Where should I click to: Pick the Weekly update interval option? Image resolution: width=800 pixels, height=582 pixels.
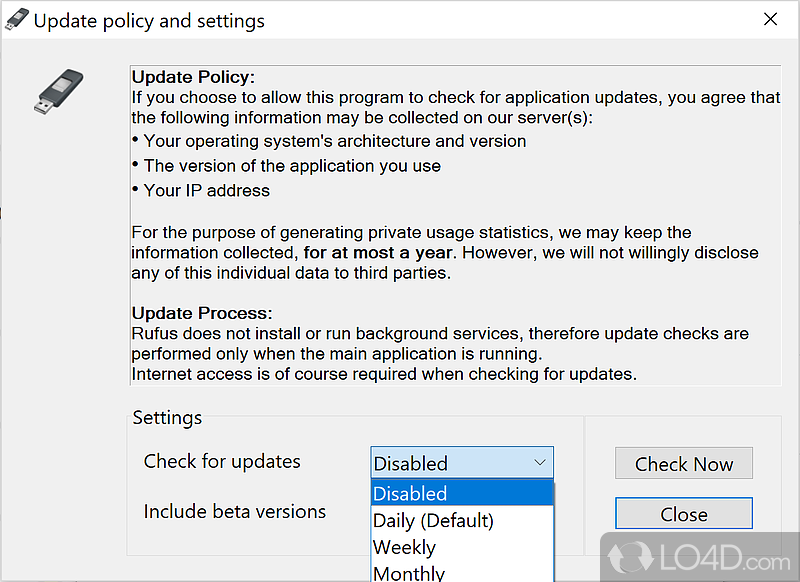pyautogui.click(x=404, y=547)
